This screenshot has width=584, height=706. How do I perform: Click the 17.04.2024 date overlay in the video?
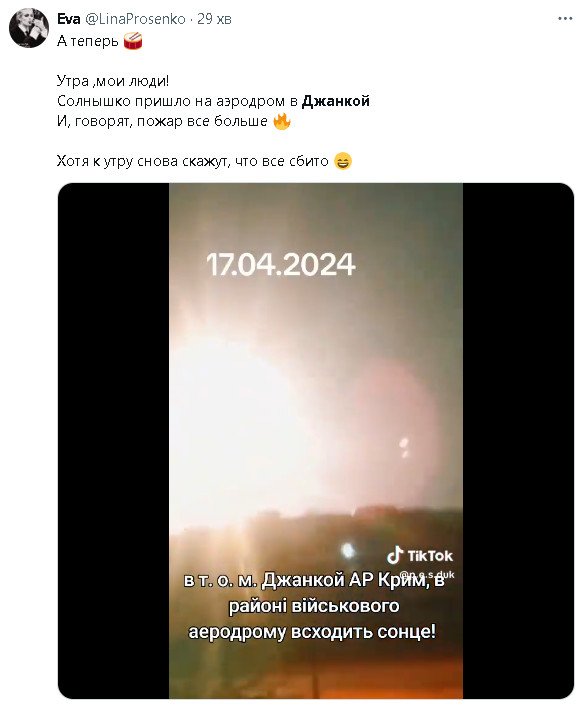[281, 265]
